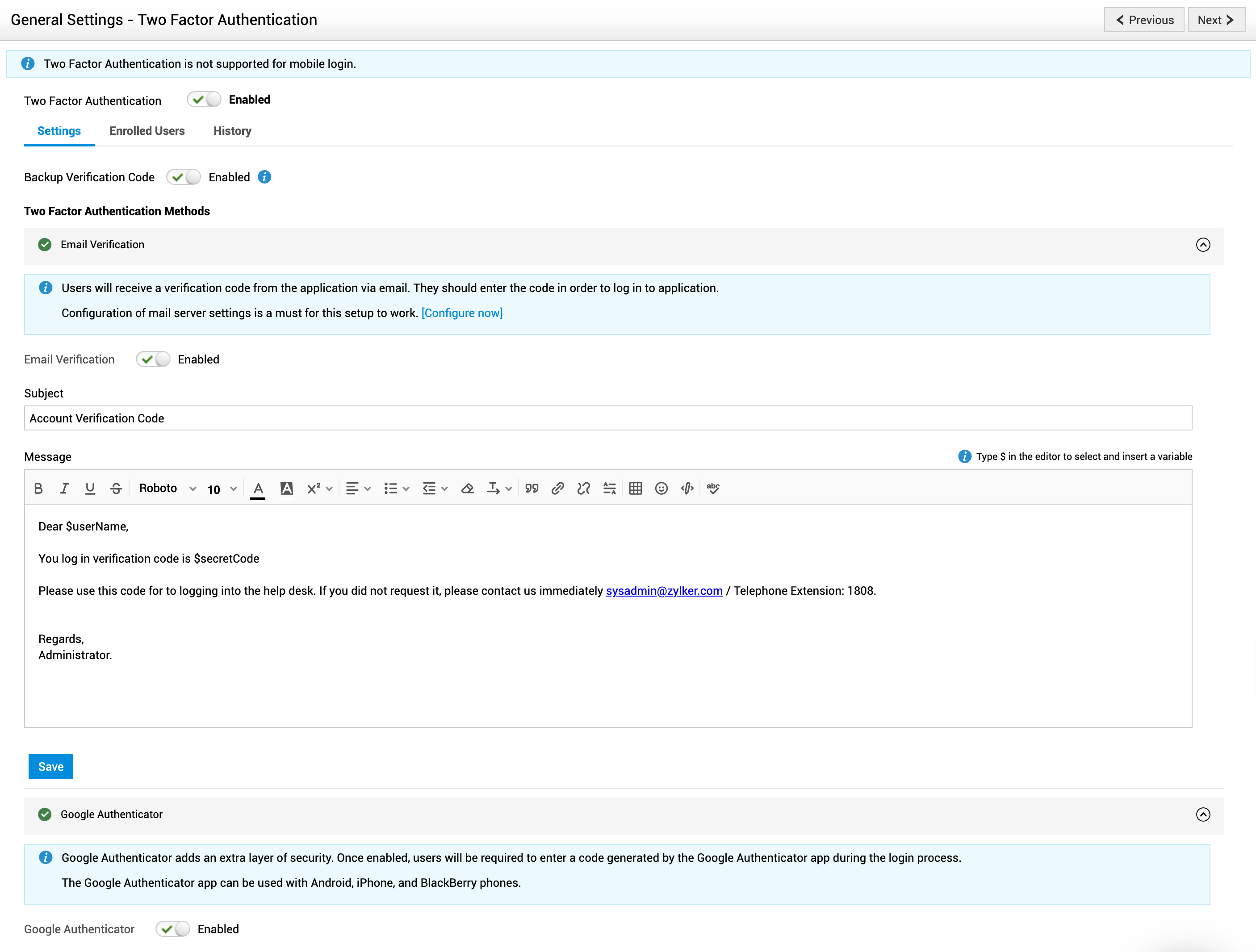Pick the text background highlight color
Screen dimensions: 1256x952
pyautogui.click(x=286, y=488)
